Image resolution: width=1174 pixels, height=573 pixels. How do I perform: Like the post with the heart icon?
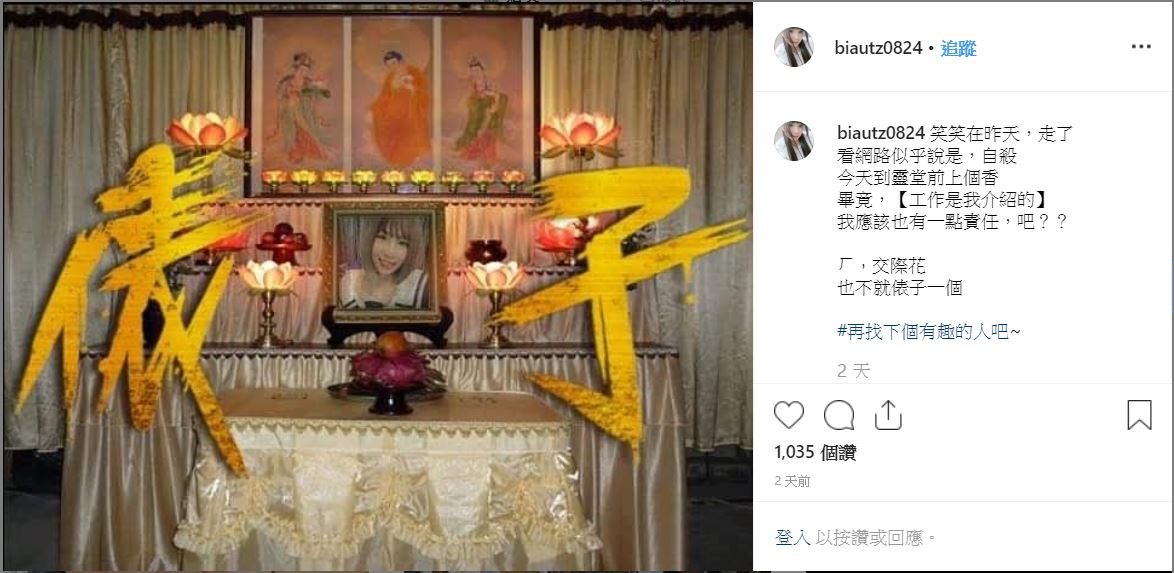point(788,415)
